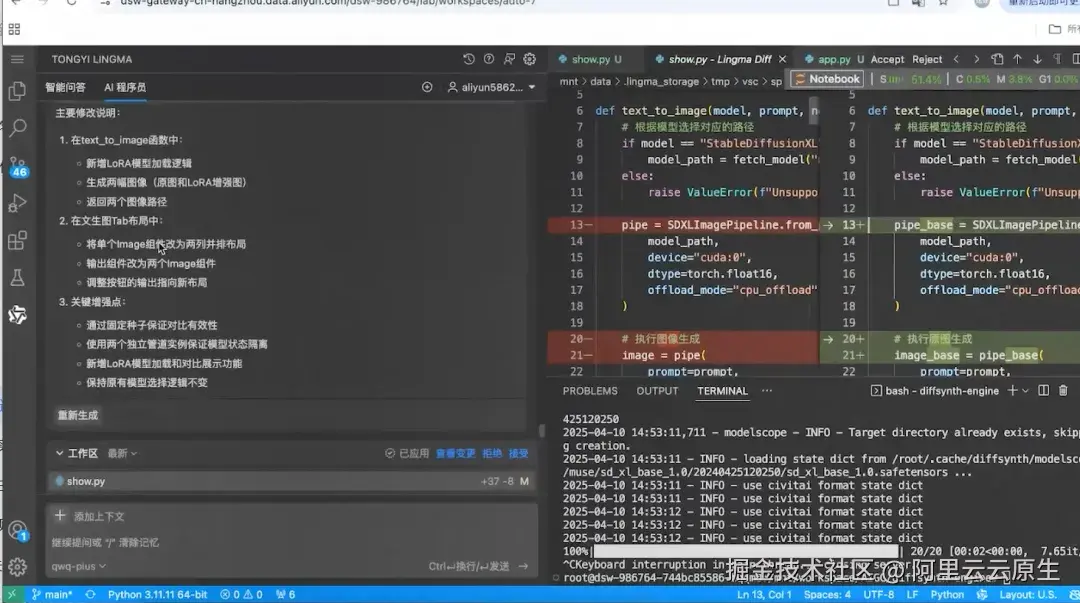Jump to next diff with down arrow
Viewport: 1080px width, 603px height.
tap(1037, 59)
